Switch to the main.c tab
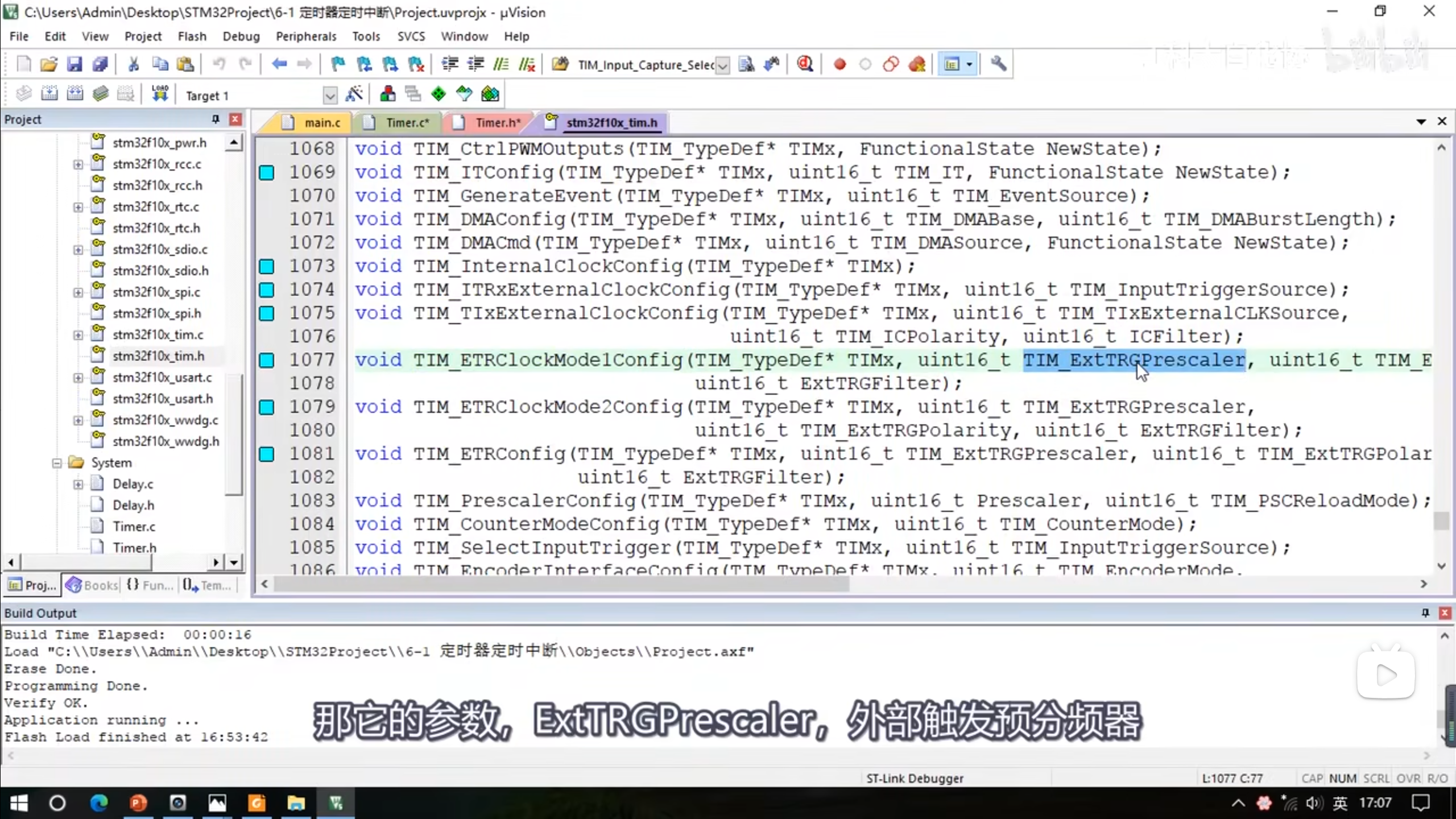 coord(321,123)
